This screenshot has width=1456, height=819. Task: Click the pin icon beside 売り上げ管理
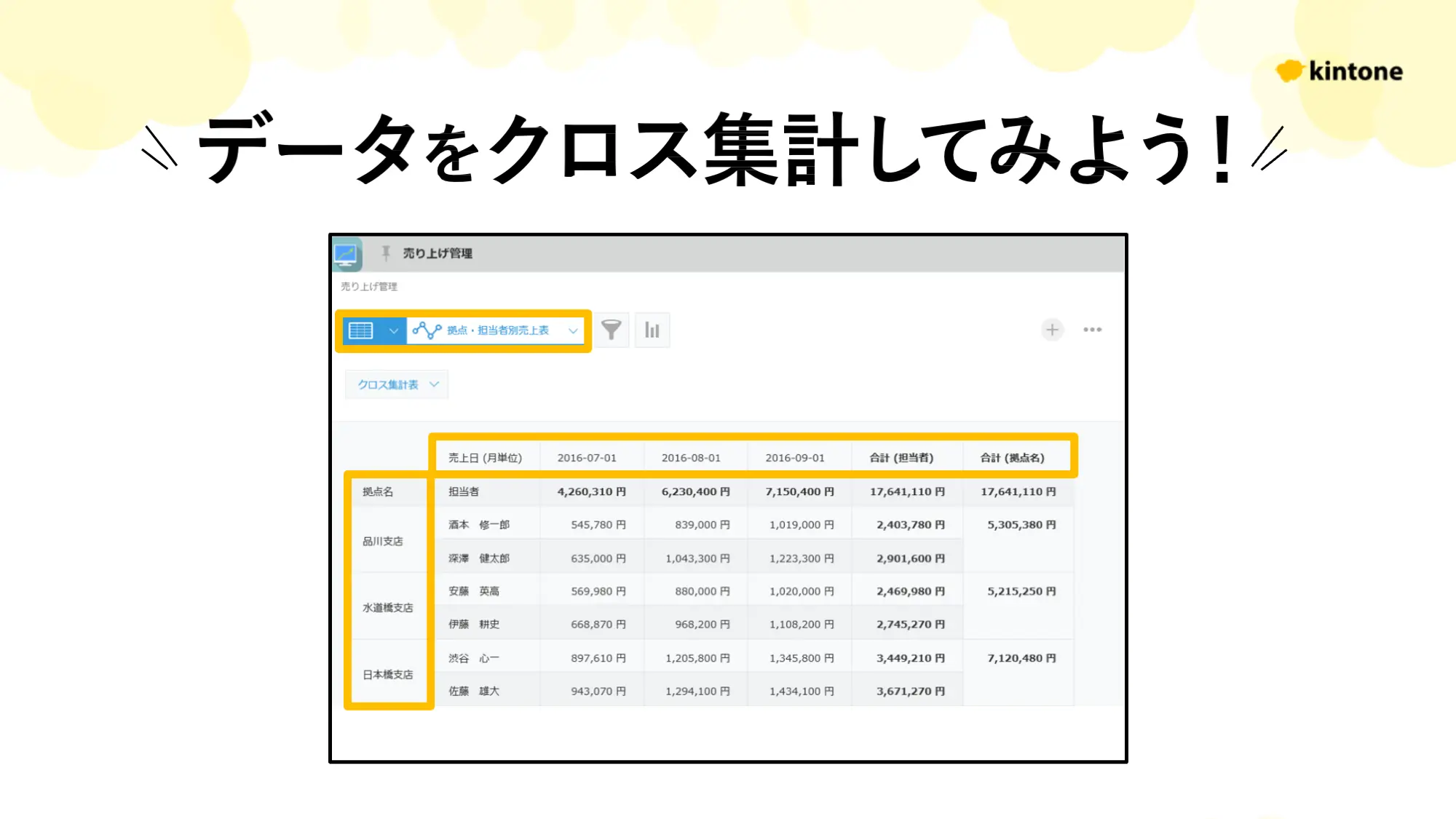point(386,253)
